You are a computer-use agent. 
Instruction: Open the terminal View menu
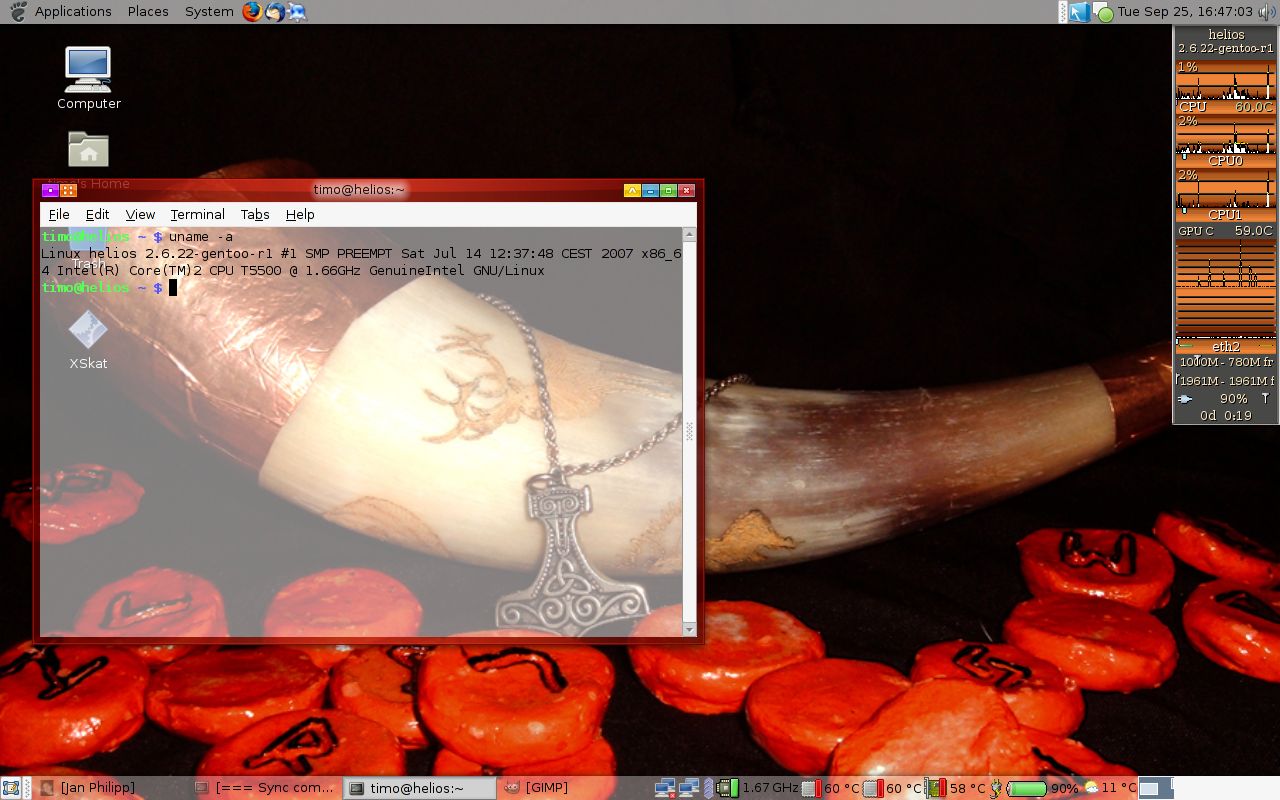tap(140, 214)
